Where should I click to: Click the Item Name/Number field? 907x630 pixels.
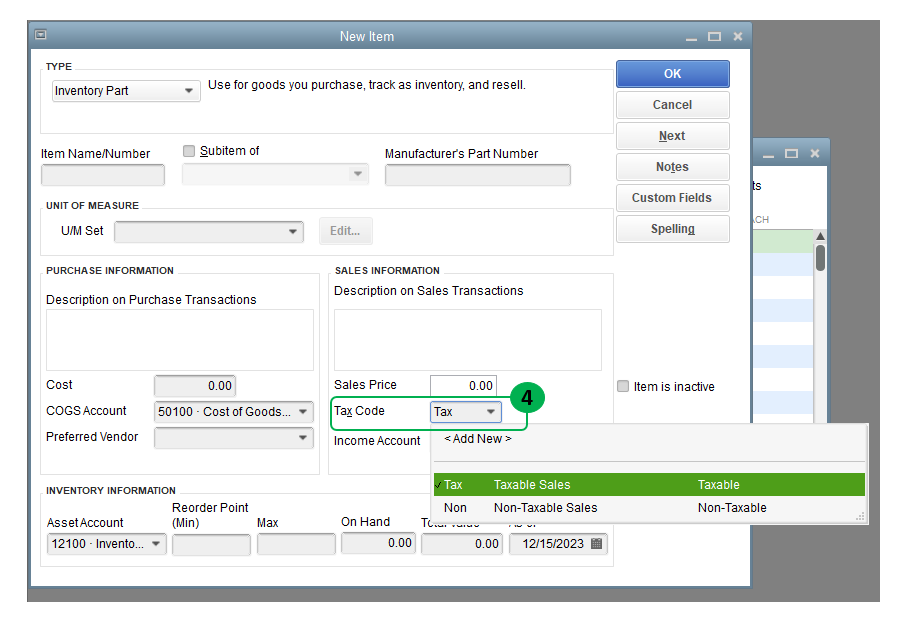pyautogui.click(x=103, y=175)
